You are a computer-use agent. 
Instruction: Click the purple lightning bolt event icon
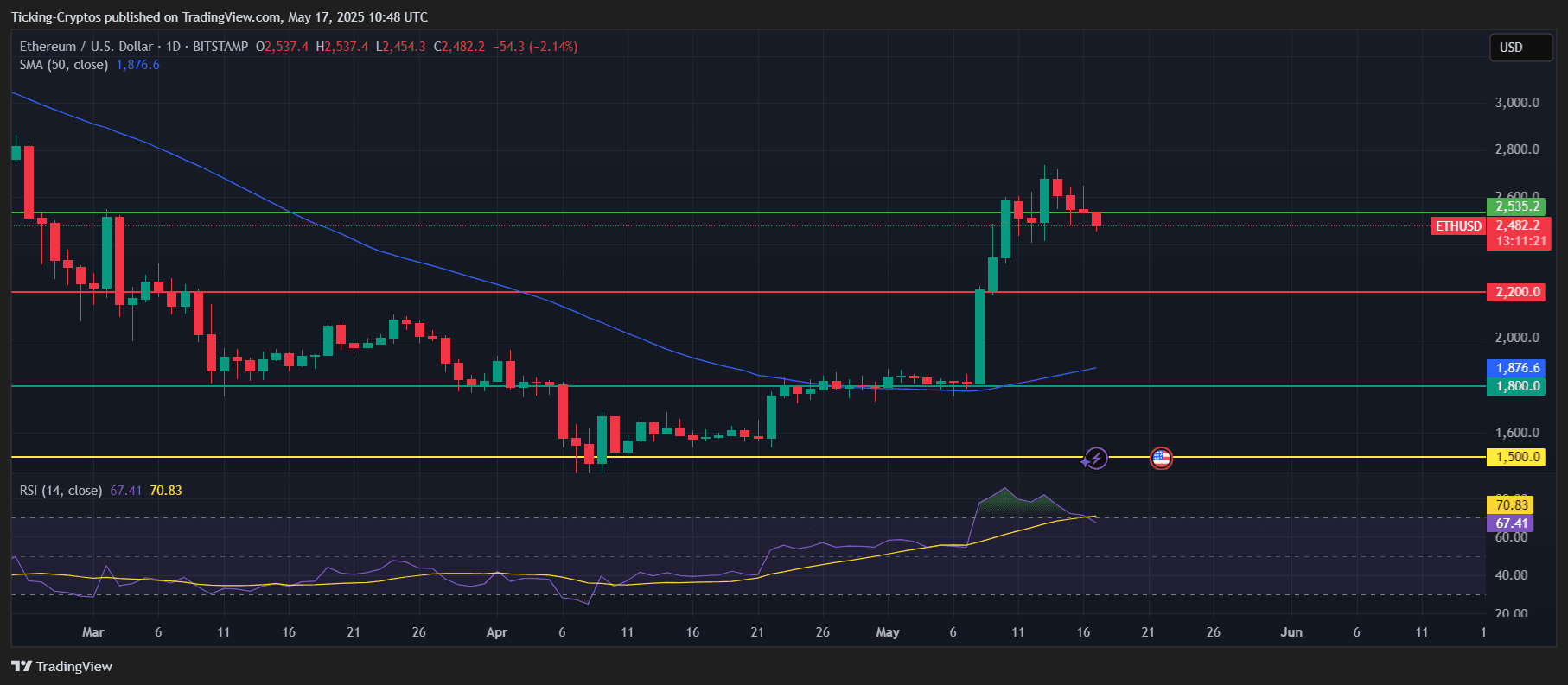(x=1095, y=458)
